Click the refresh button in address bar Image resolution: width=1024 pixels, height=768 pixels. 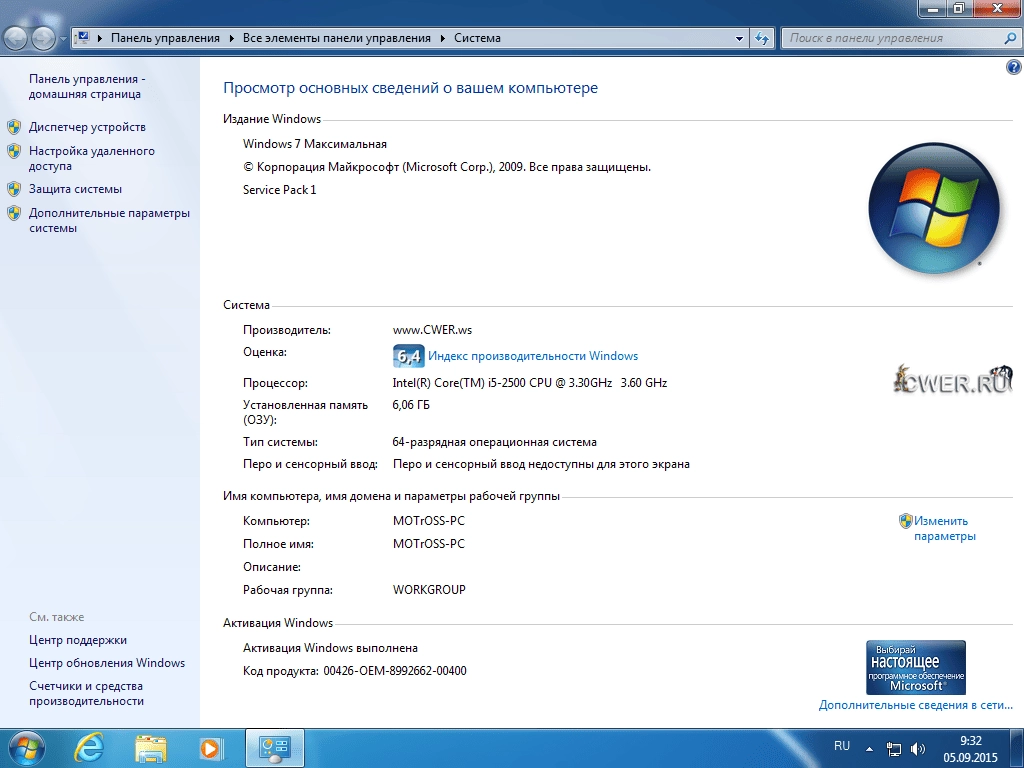(761, 38)
